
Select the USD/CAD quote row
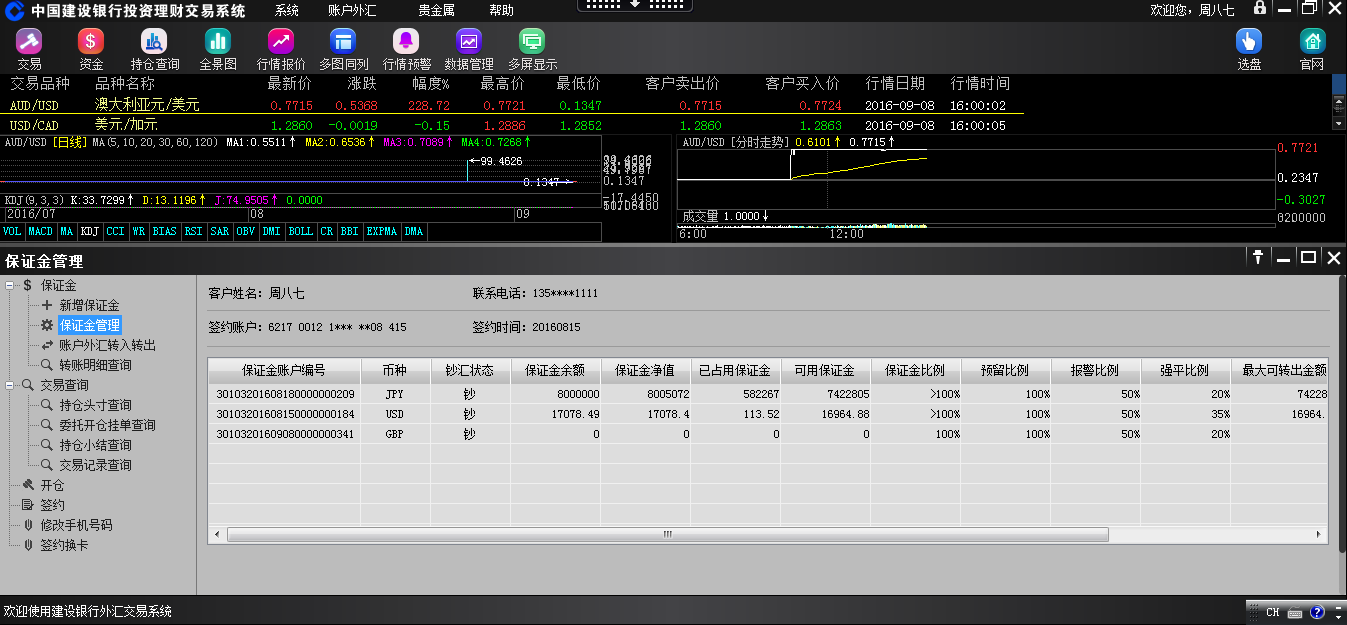click(512, 125)
